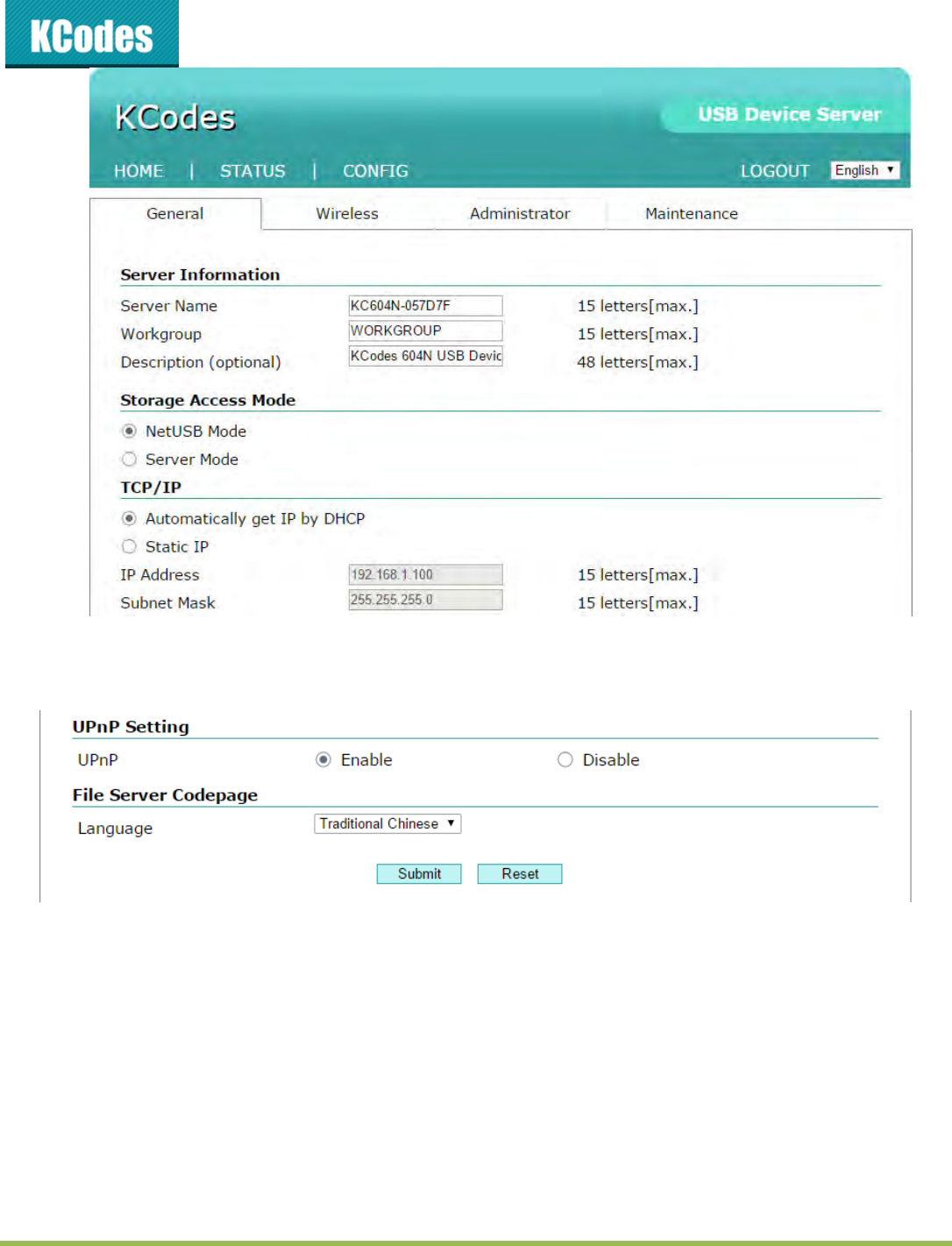Click the UPnP Setting heading
Image resolution: width=952 pixels, height=1246 pixels.
pyautogui.click(x=131, y=727)
